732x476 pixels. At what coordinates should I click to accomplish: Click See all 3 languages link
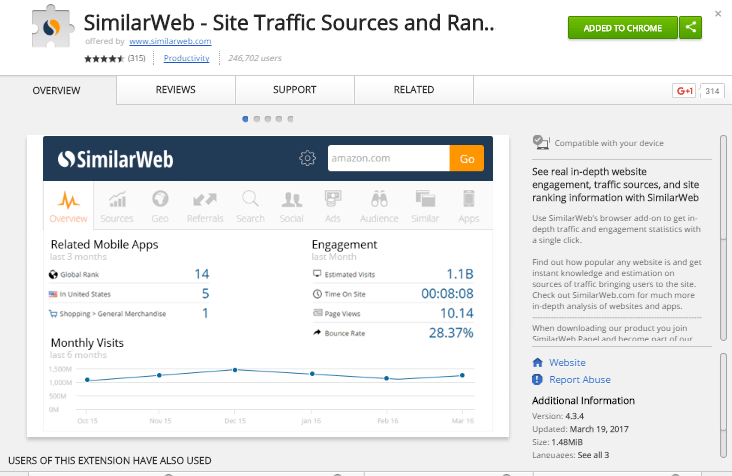[593, 455]
